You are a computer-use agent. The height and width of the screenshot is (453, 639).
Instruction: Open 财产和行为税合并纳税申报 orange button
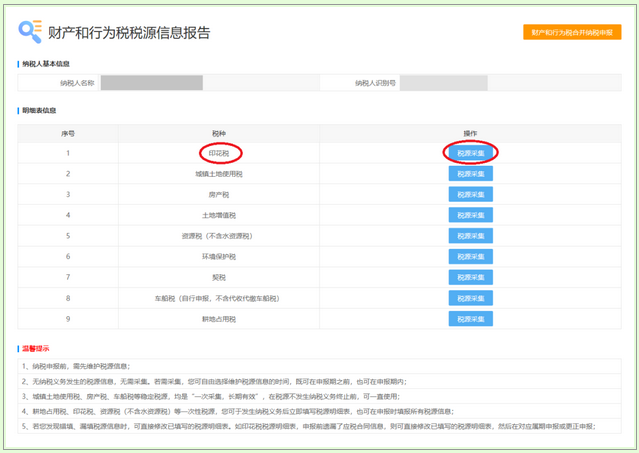[x=571, y=32]
